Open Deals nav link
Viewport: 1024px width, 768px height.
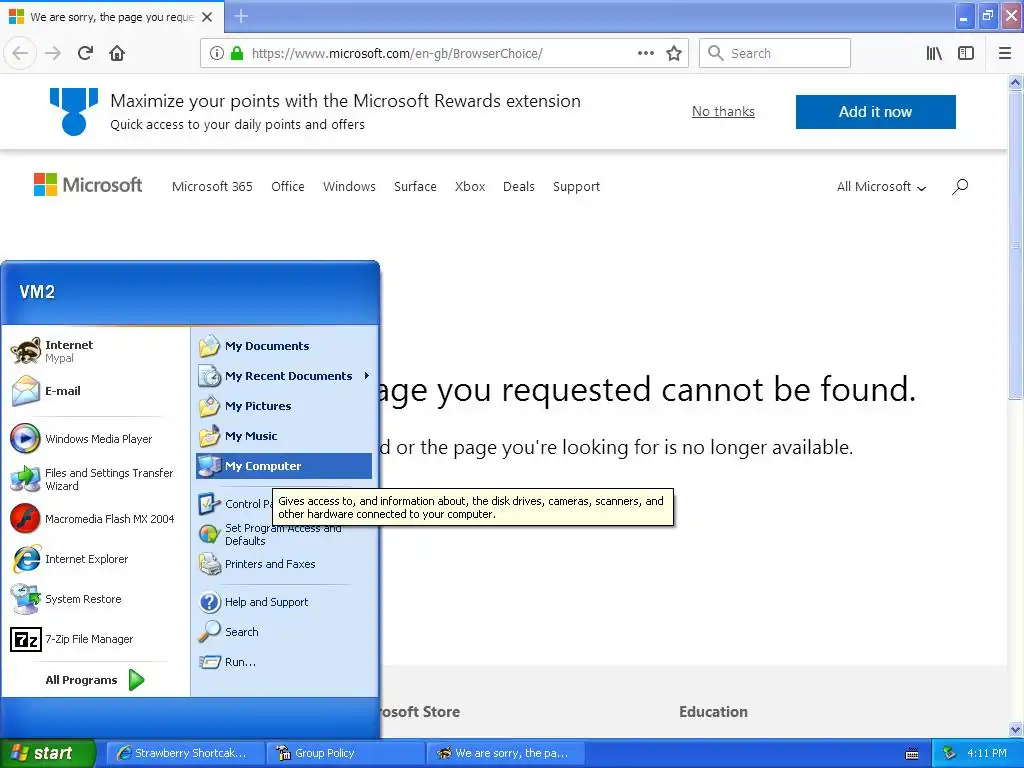(519, 187)
